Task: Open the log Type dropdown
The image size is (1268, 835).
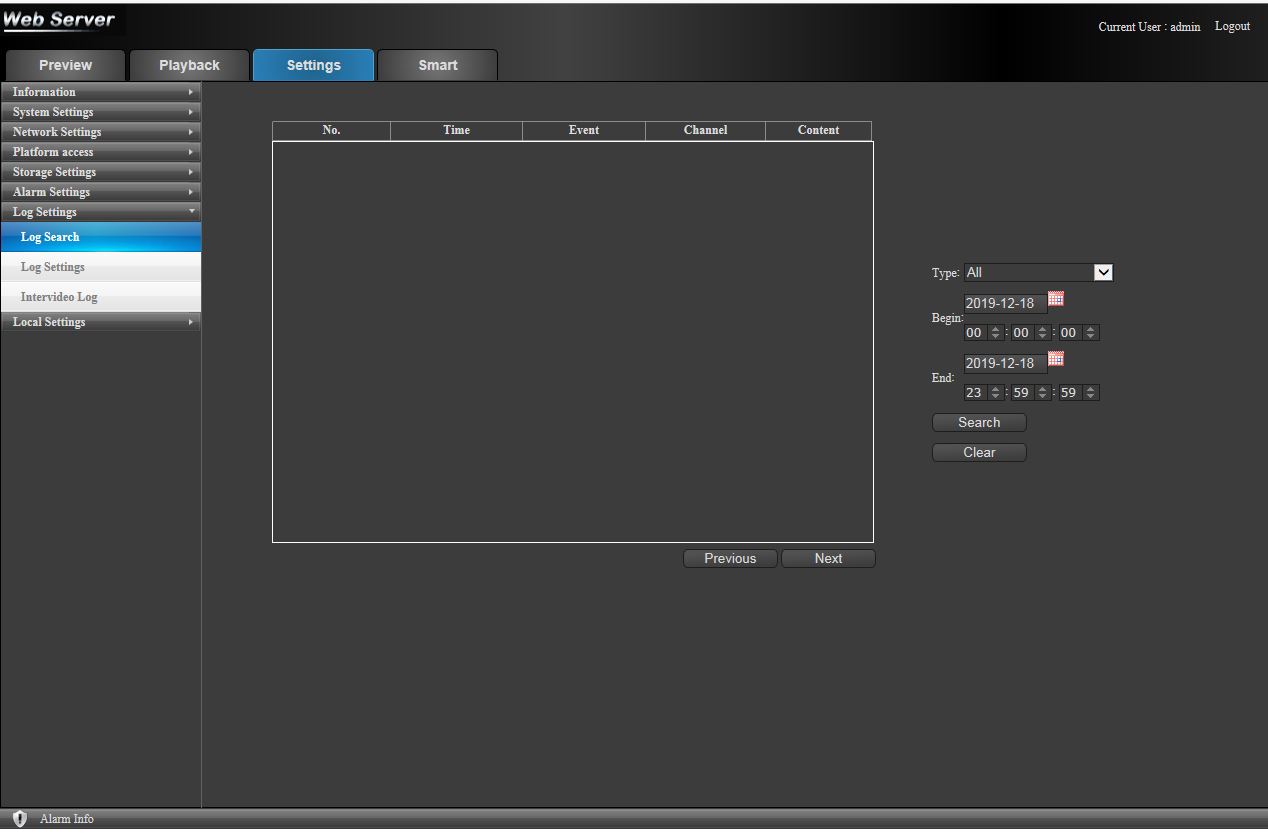Action: [x=1038, y=273]
